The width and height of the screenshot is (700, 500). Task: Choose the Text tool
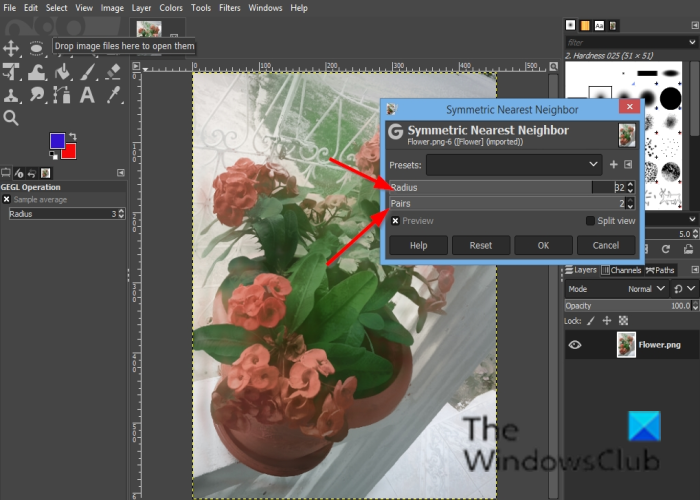point(87,95)
